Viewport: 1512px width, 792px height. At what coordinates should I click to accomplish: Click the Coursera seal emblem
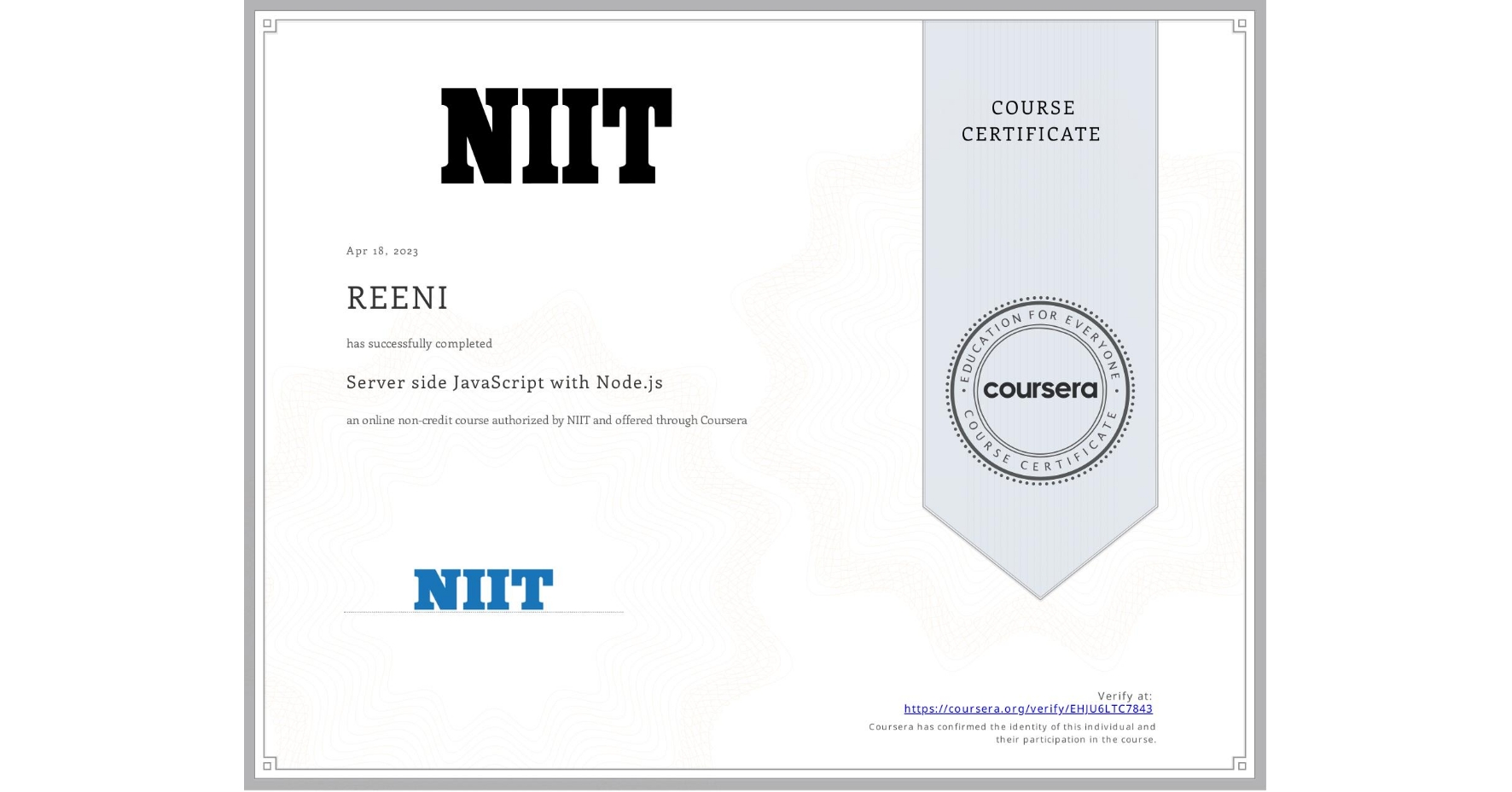coord(1039,390)
